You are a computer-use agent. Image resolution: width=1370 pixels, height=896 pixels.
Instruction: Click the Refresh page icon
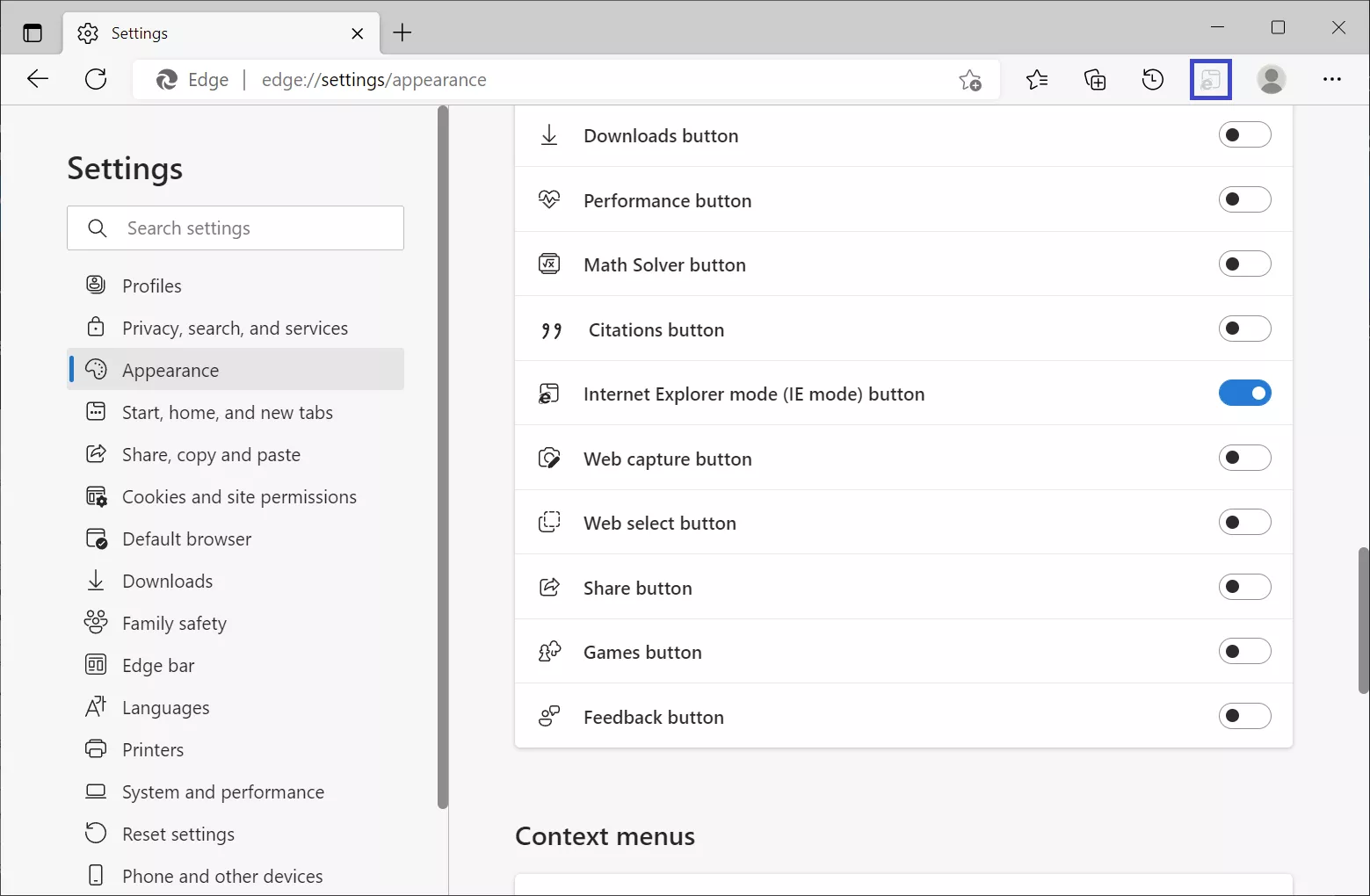point(96,80)
